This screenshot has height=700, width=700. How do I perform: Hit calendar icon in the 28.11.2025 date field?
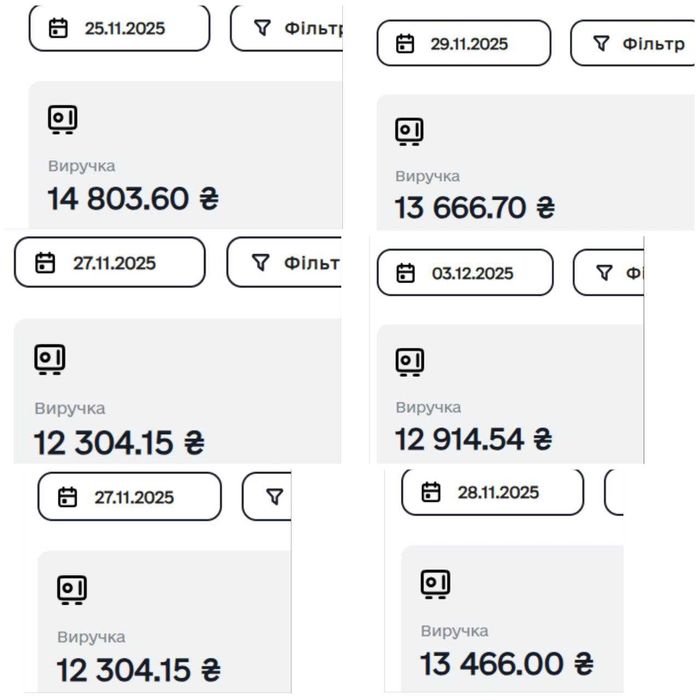point(431,492)
